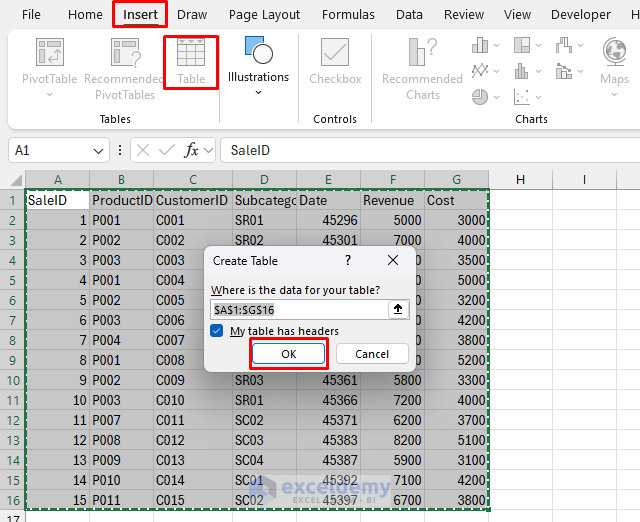This screenshot has height=522, width=640.
Task: Collapse the dialog range selector arrow
Action: coord(398,309)
